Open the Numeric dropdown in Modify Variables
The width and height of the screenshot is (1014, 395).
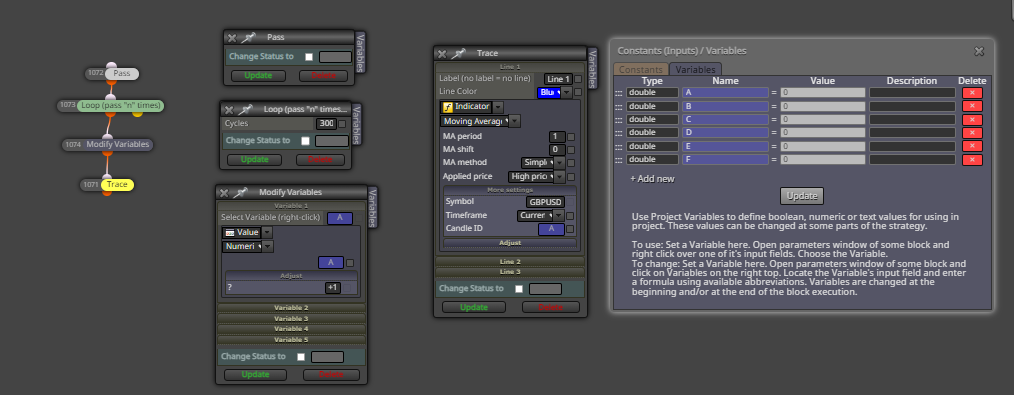(x=268, y=246)
